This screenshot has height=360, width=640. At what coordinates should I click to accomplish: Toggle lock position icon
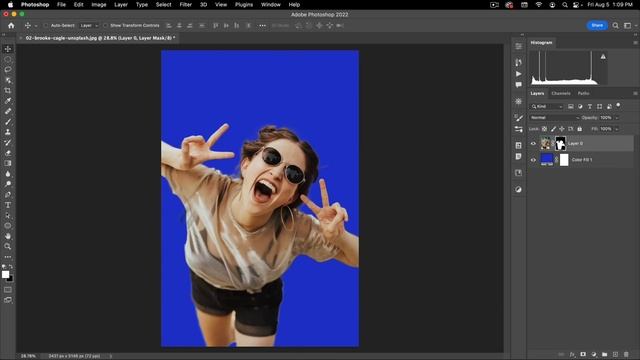click(562, 129)
